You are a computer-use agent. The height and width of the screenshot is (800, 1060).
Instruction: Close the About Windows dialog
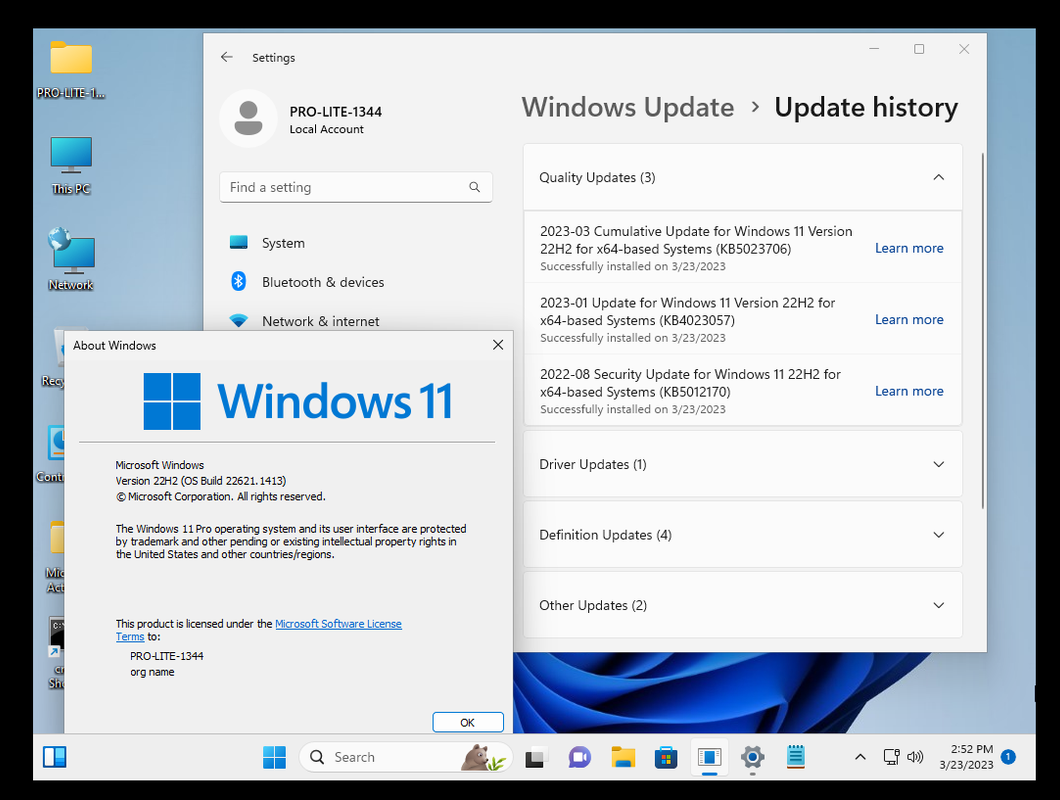click(498, 345)
